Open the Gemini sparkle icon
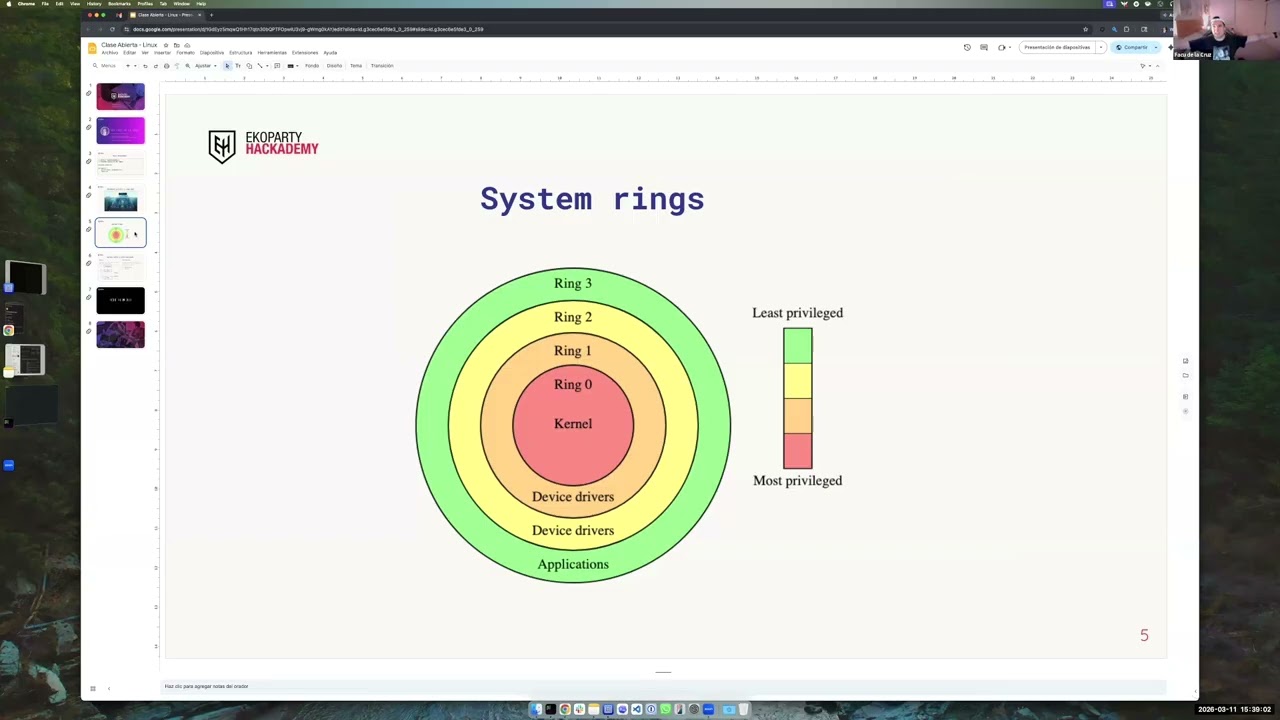 (1171, 47)
